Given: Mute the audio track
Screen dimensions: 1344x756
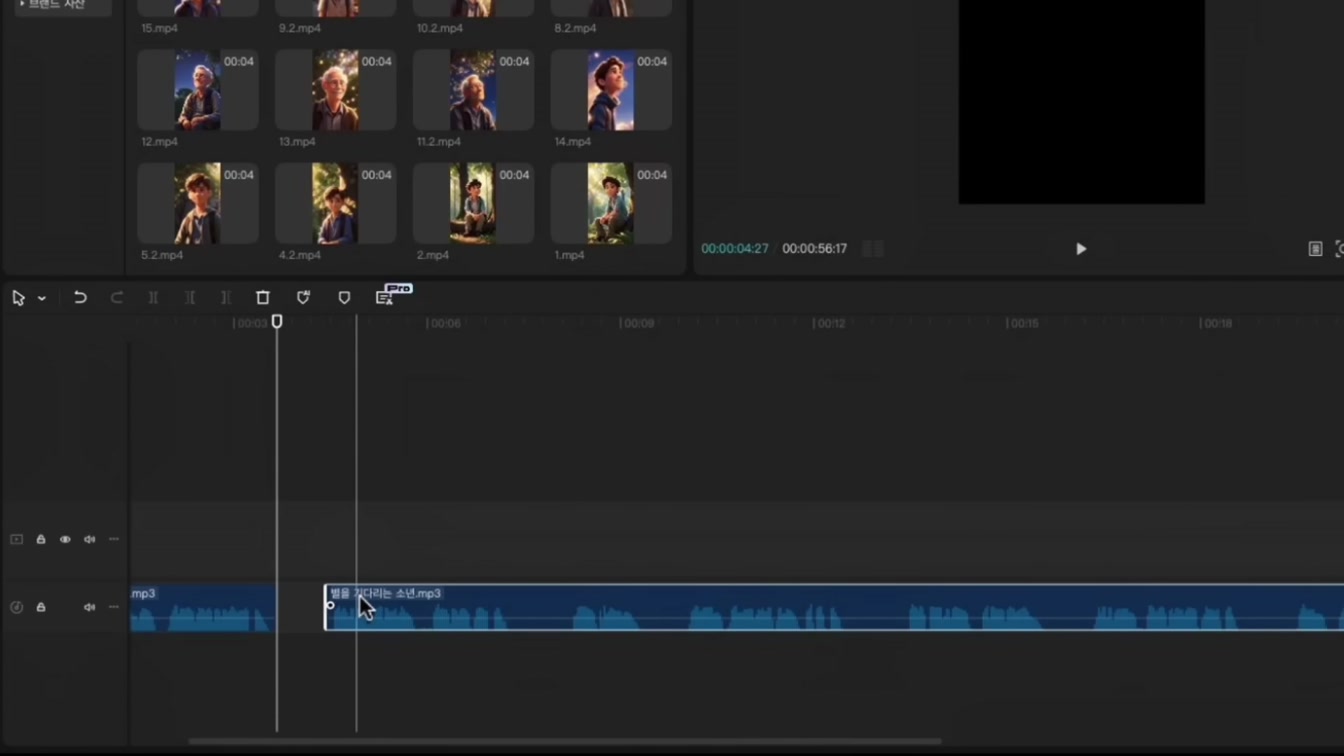Looking at the screenshot, I should tap(89, 607).
